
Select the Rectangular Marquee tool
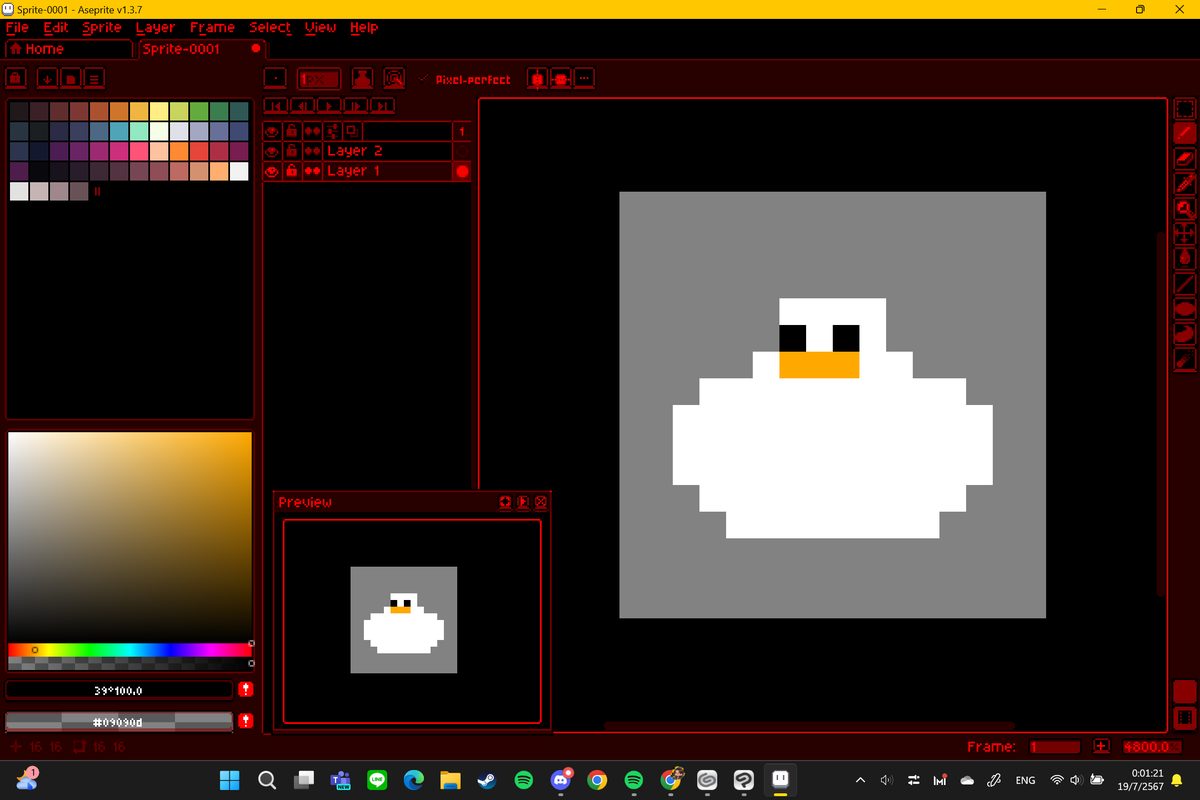pos(1184,108)
